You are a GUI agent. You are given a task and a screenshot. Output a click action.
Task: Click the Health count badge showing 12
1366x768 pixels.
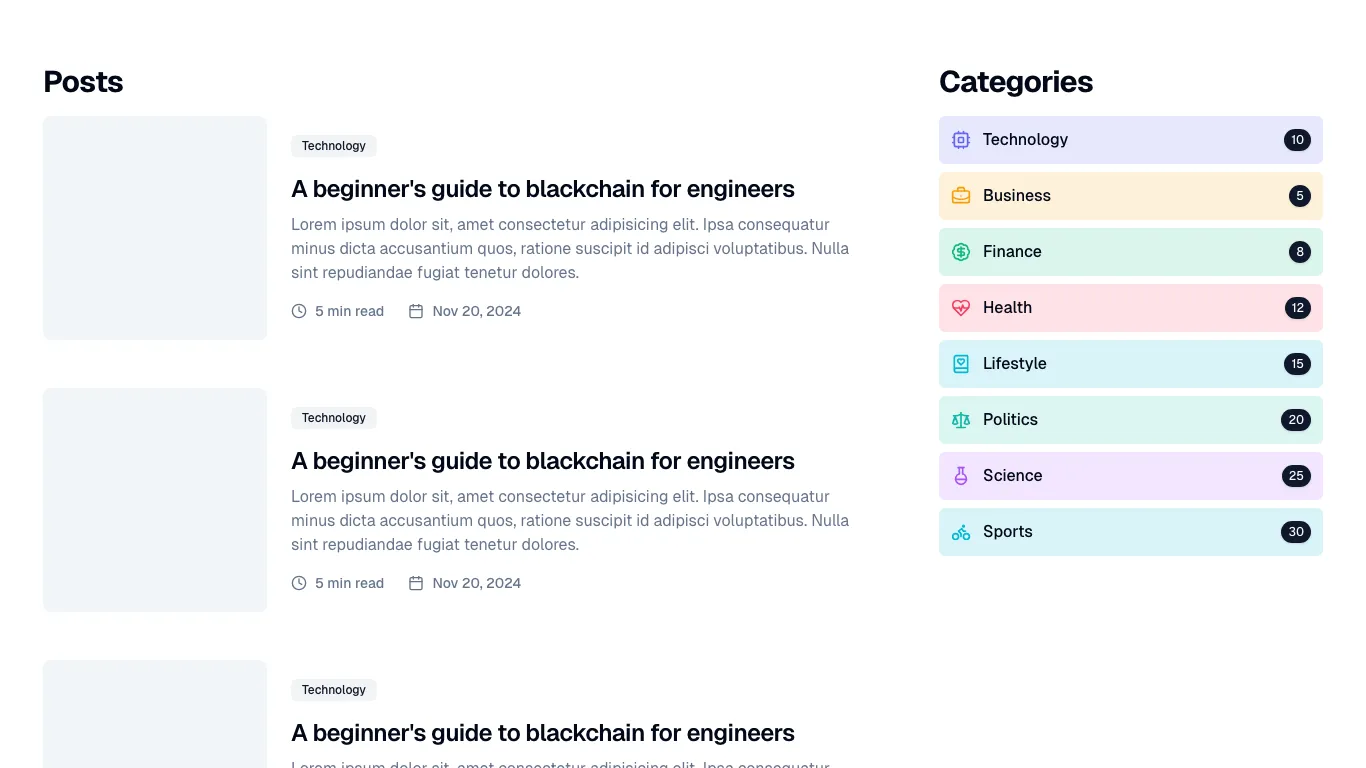[x=1297, y=308]
